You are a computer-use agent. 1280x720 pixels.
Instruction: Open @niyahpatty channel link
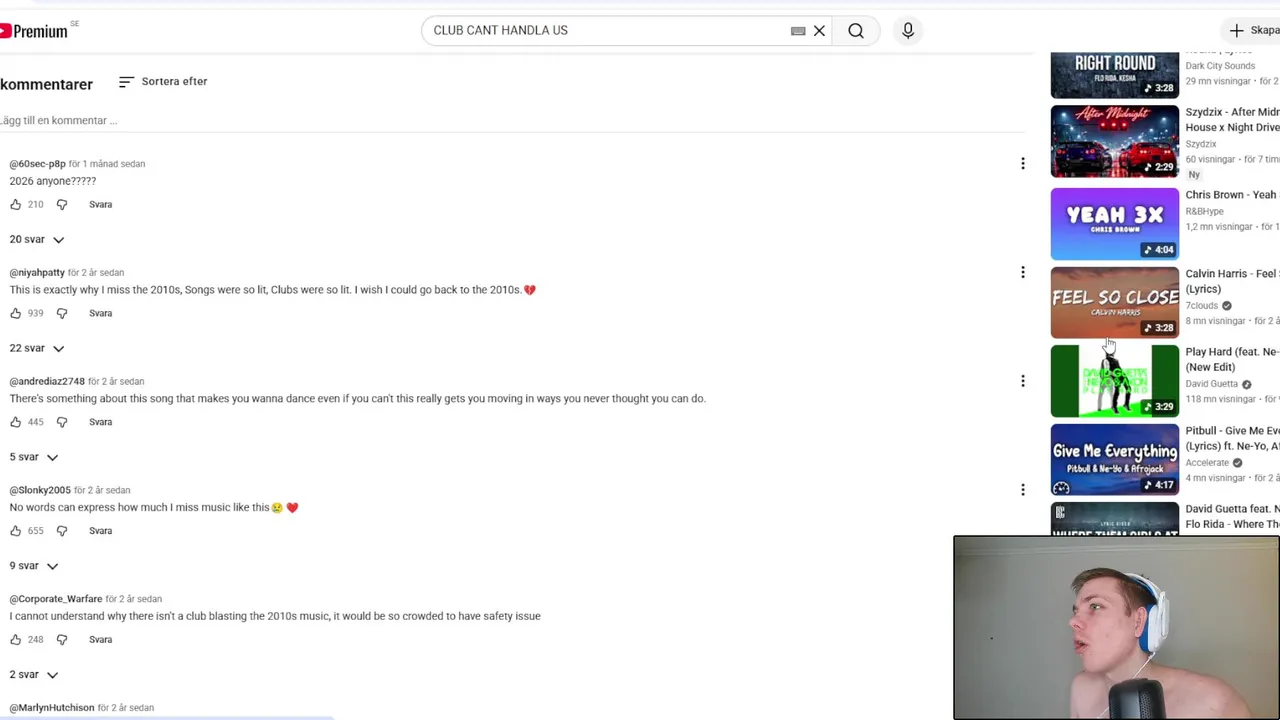[37, 274]
